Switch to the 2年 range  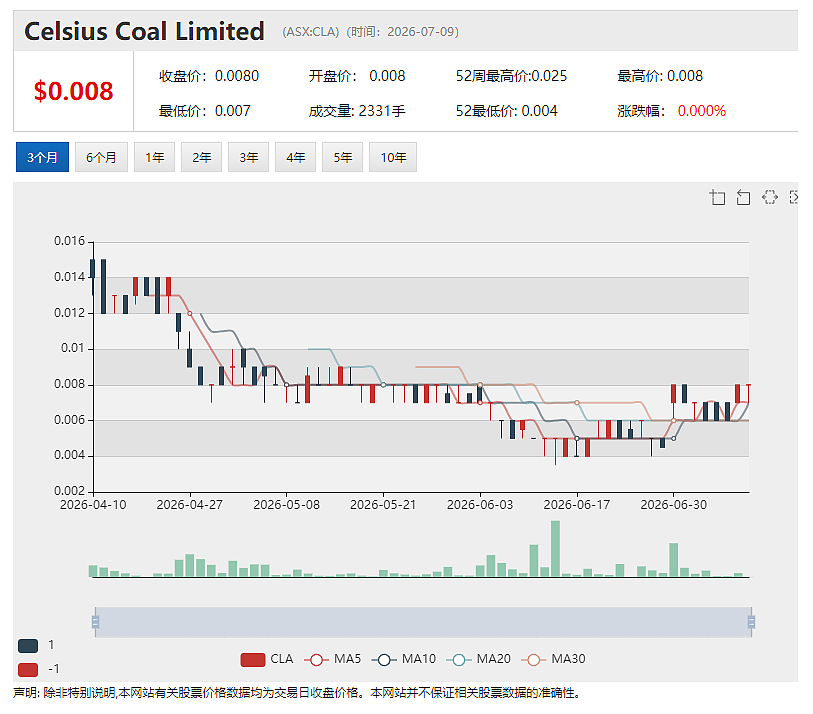pos(201,157)
